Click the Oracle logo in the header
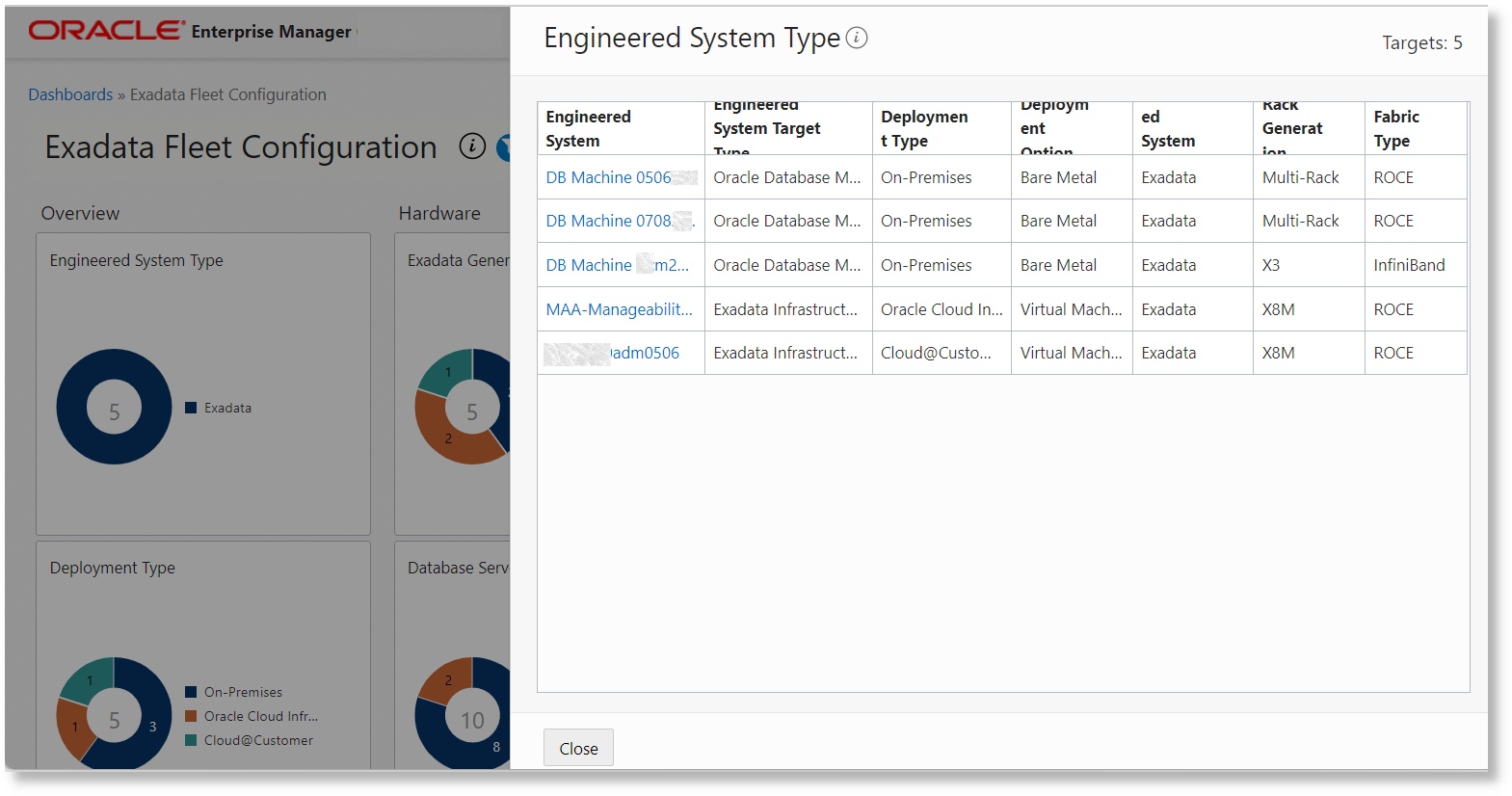1512x796 pixels. coord(106,31)
